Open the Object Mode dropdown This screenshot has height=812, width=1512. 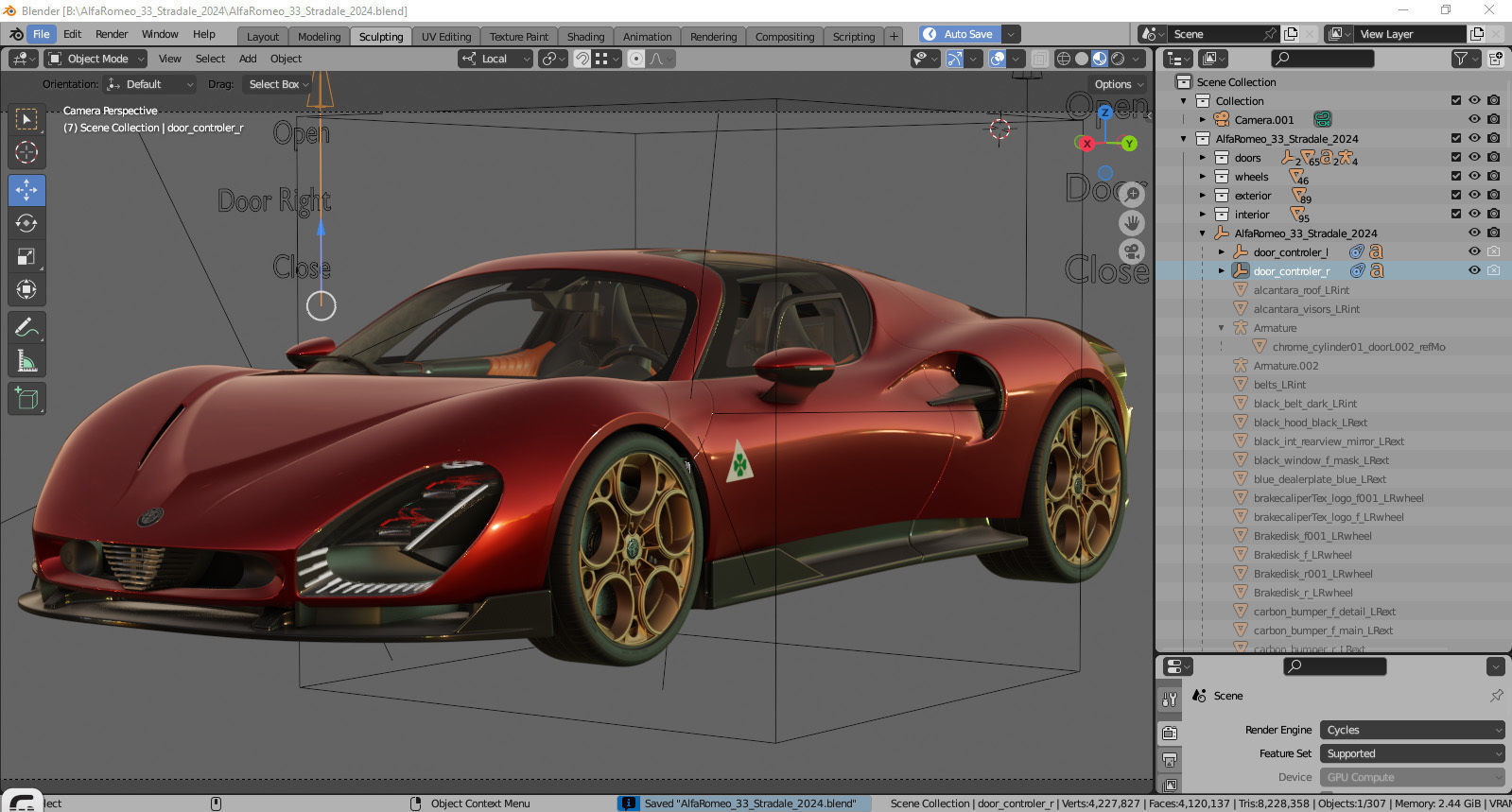pos(96,59)
